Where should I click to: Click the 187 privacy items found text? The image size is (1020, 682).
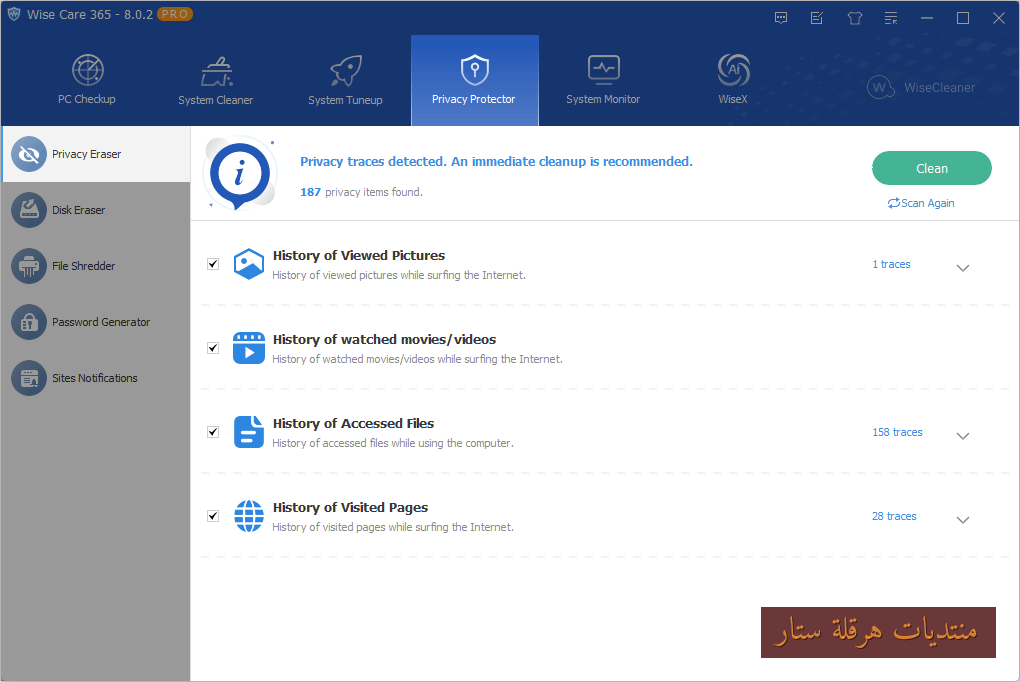(x=361, y=192)
